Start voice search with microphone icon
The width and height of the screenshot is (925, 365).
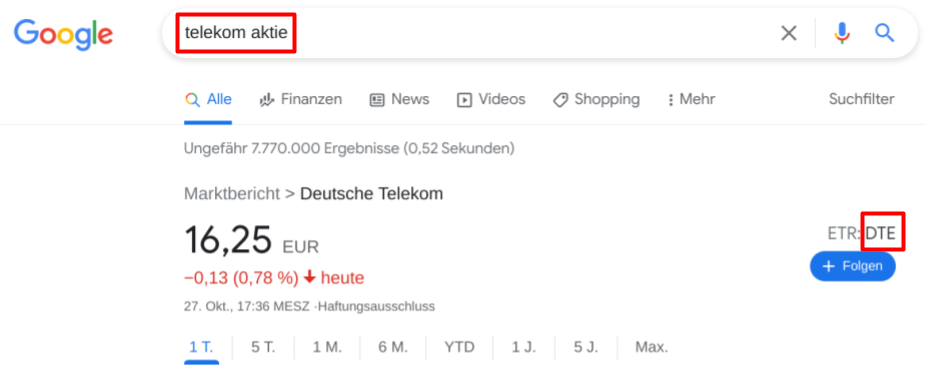[x=842, y=34]
